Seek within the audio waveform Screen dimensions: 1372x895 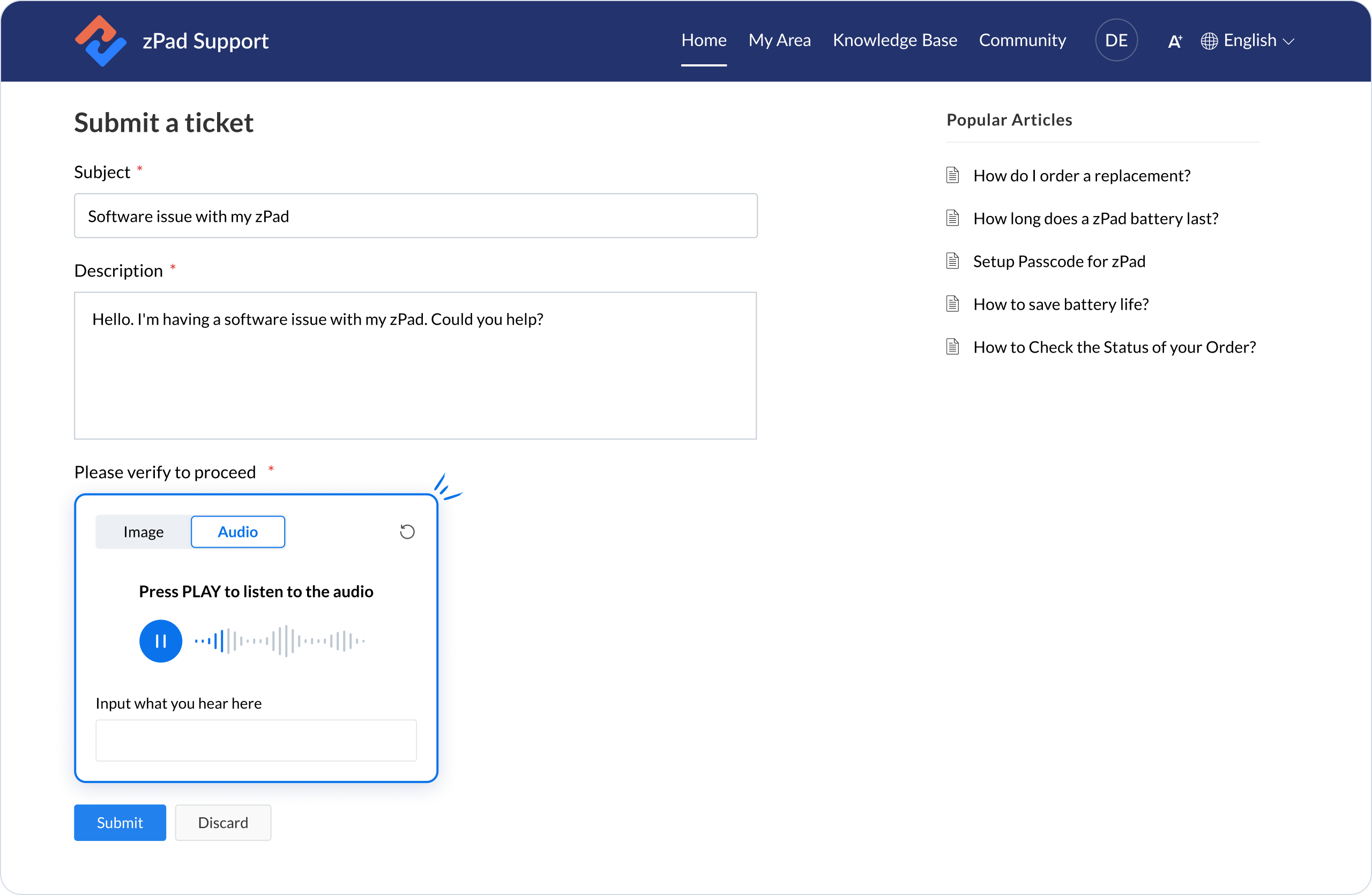[x=280, y=641]
